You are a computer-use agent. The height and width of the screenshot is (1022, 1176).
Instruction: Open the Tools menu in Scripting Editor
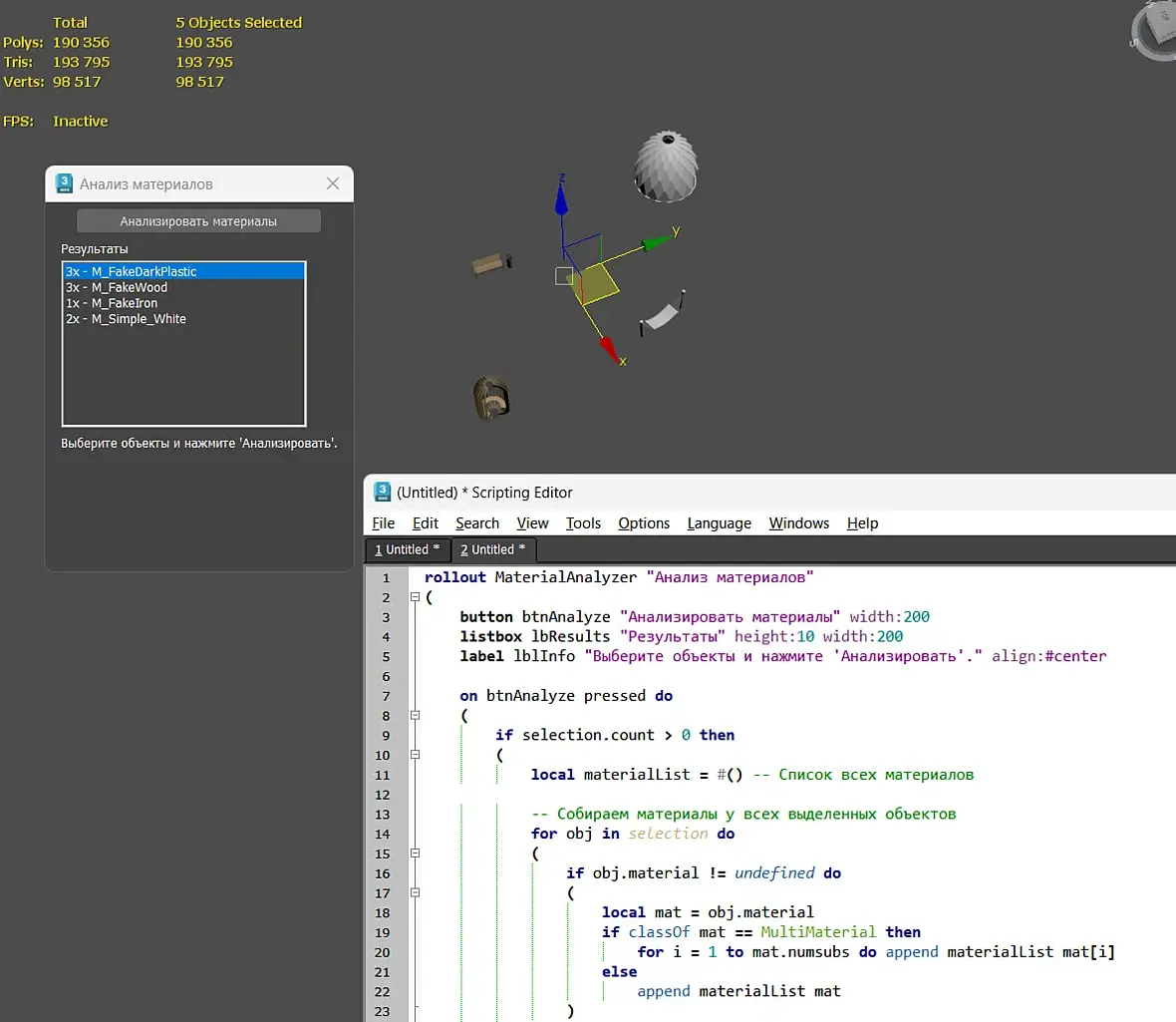(583, 523)
